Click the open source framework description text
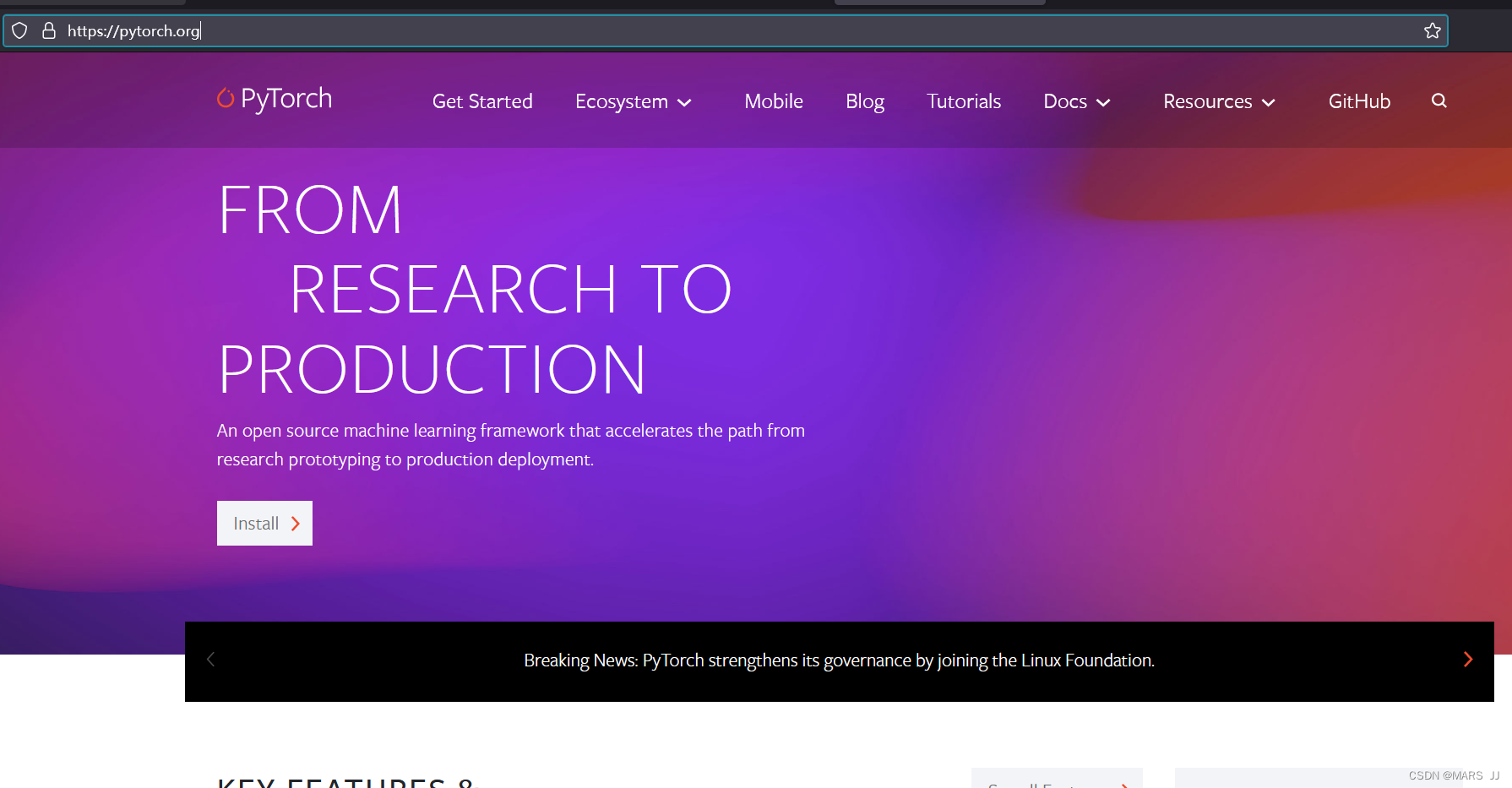 click(510, 445)
